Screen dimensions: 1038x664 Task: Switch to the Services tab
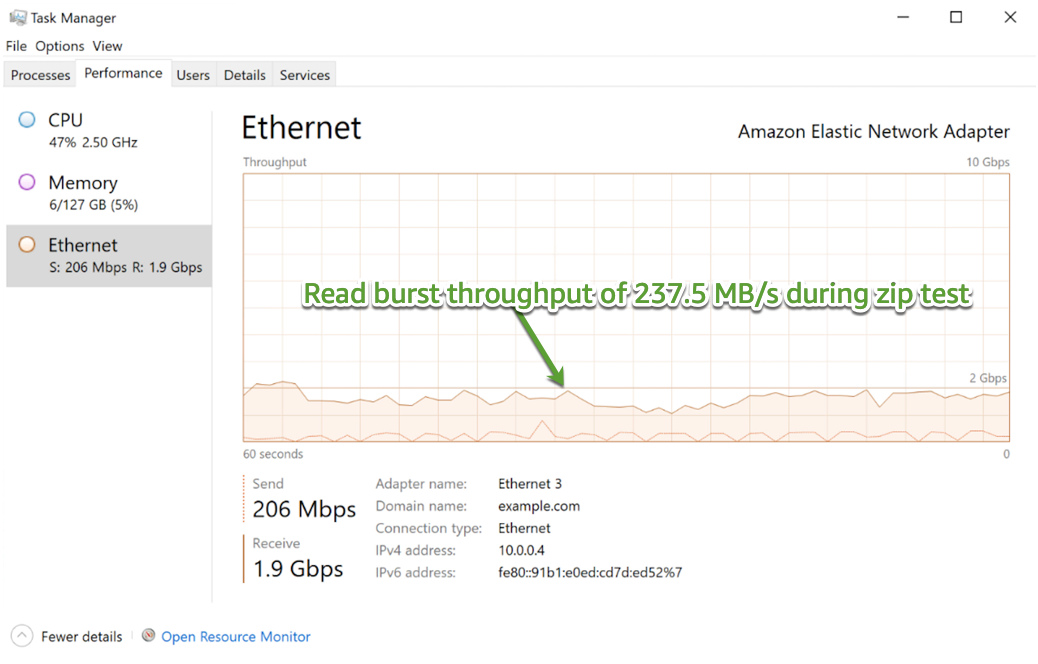coord(305,75)
